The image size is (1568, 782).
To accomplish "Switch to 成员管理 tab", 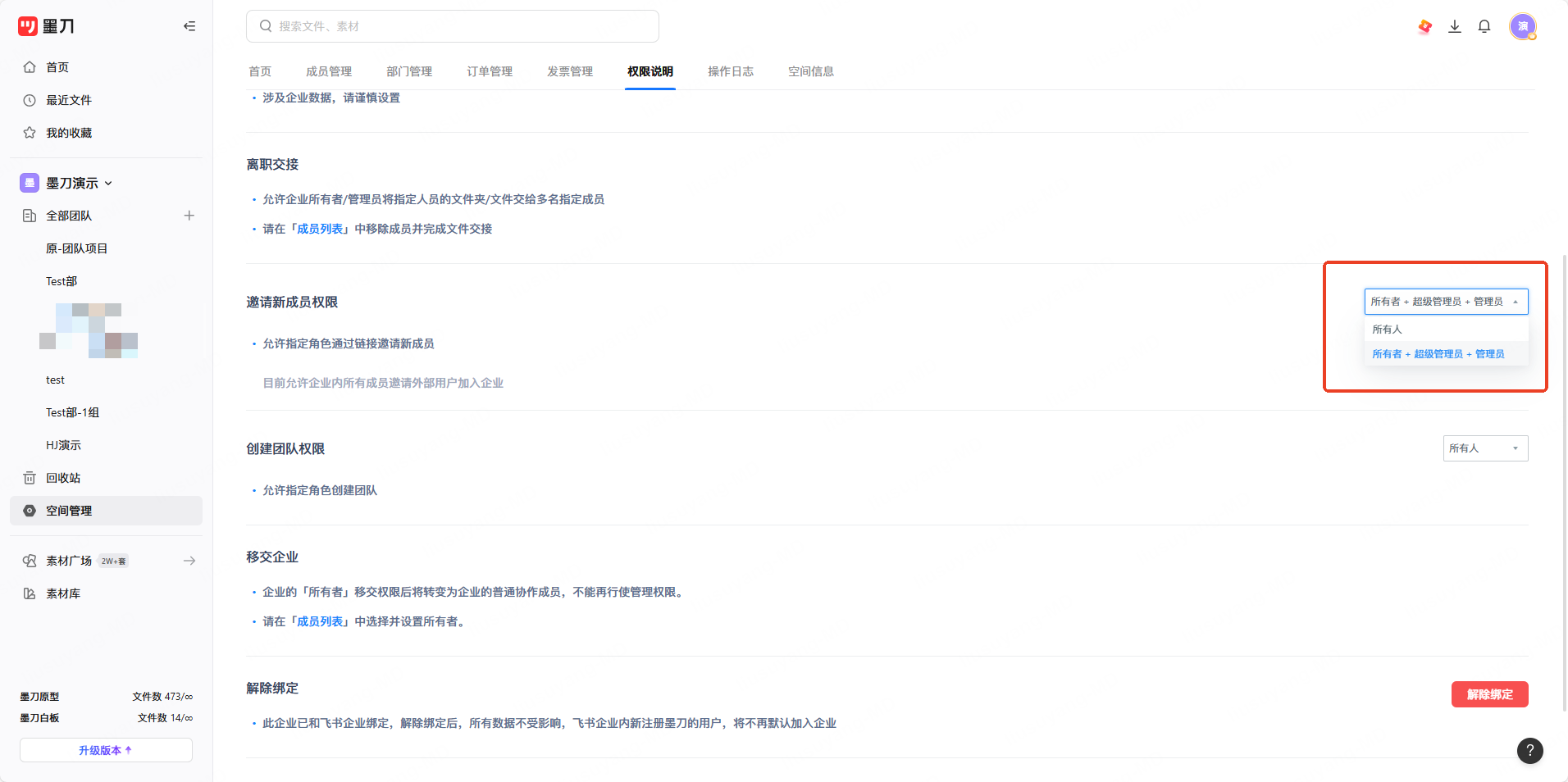I will pos(329,71).
